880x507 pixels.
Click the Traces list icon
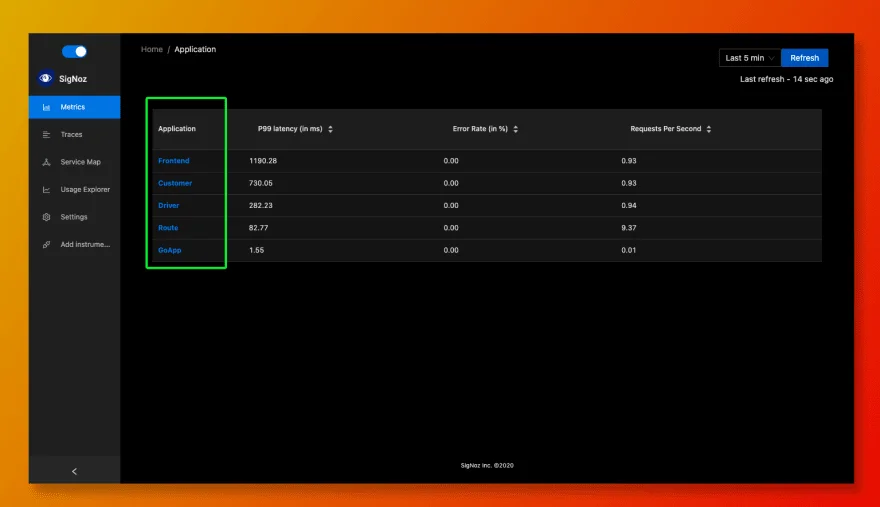pyautogui.click(x=46, y=135)
